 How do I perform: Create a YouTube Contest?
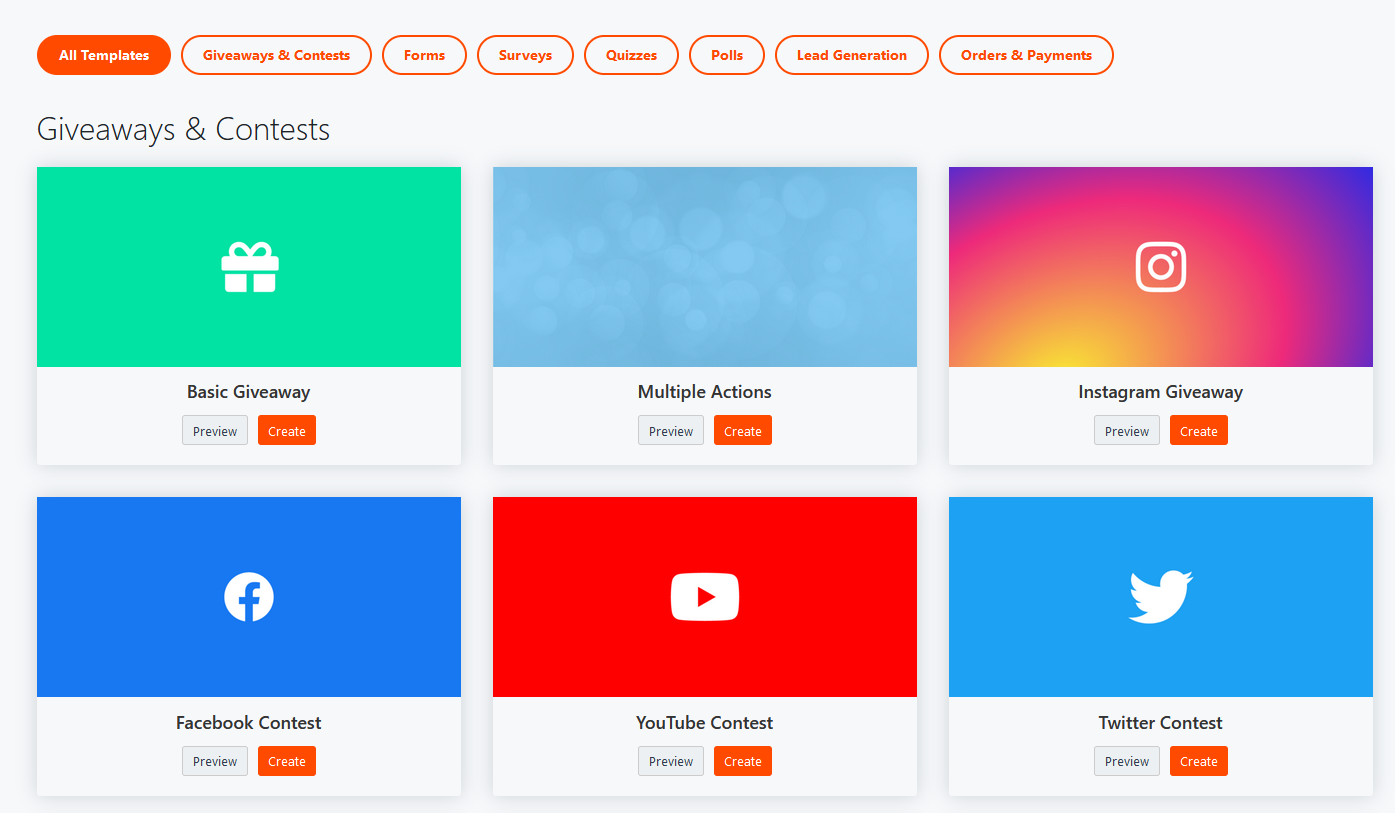pos(742,761)
